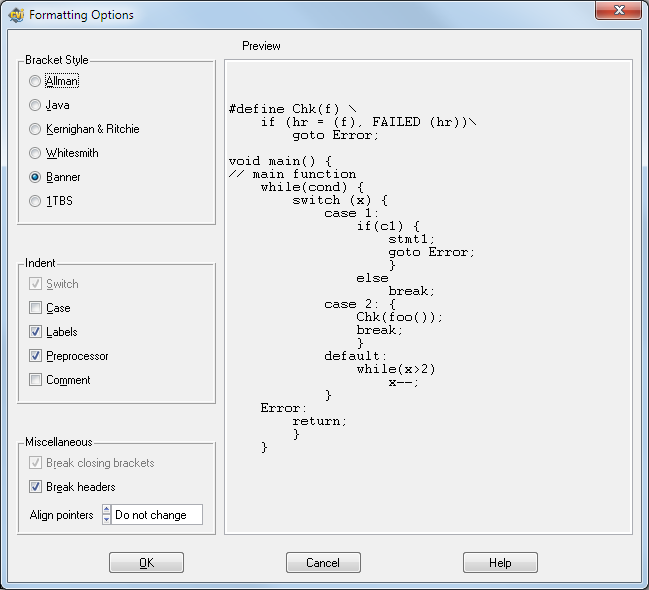Choose the 1TBS bracket style
This screenshot has width=649, height=590.
pos(36,201)
